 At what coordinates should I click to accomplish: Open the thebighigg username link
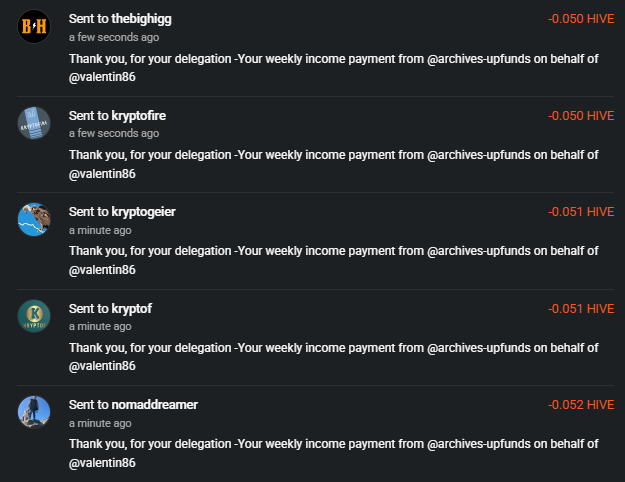click(142, 19)
